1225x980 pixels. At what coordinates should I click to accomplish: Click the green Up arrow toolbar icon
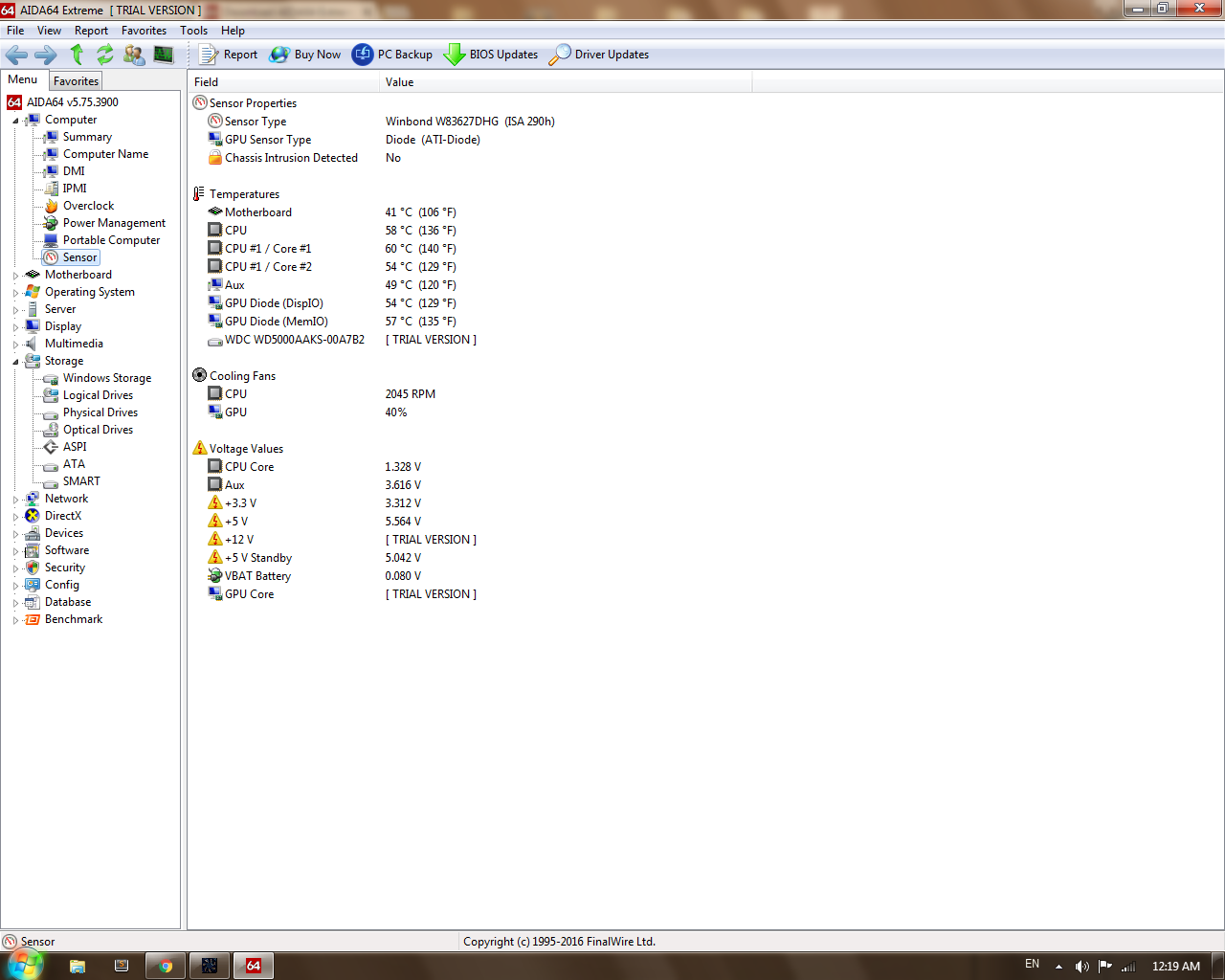tap(77, 55)
